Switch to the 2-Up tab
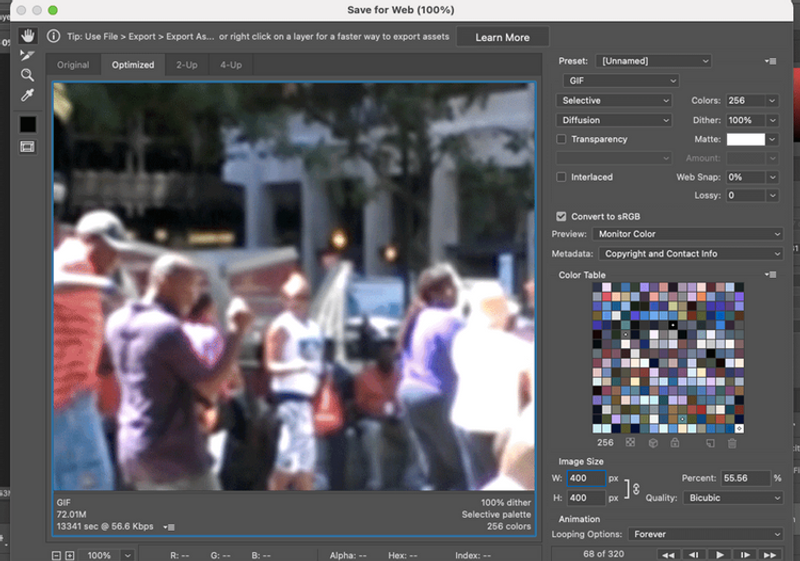Image resolution: width=800 pixels, height=561 pixels. coord(187,65)
